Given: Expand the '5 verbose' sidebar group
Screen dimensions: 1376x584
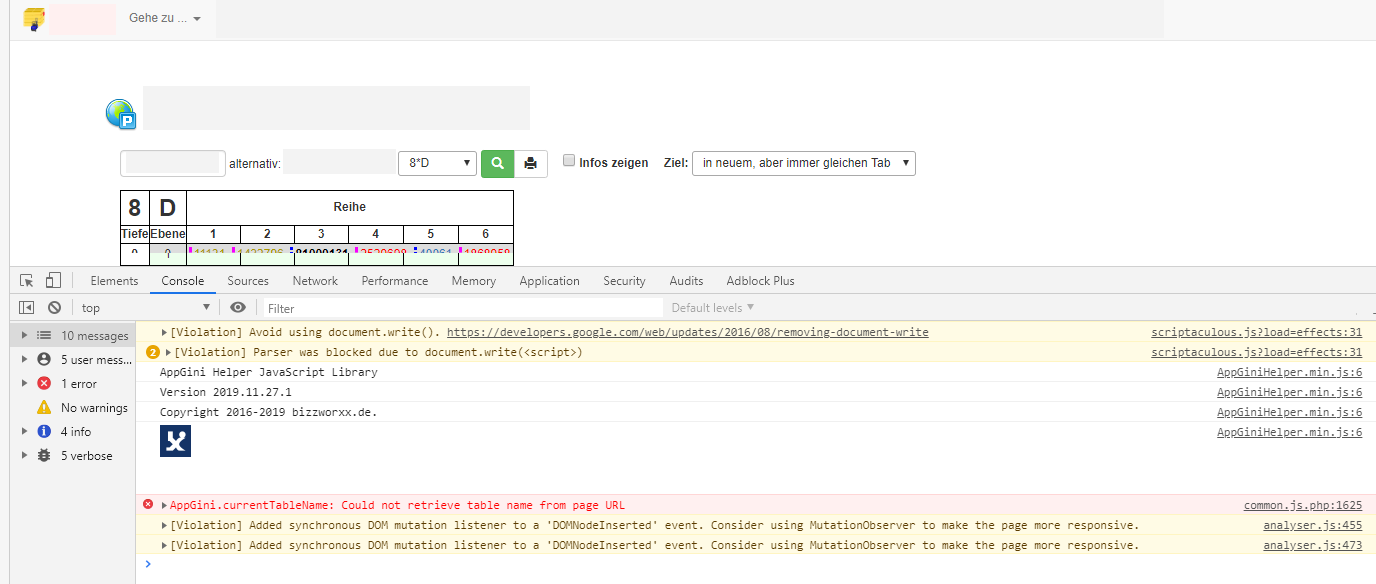Looking at the screenshot, I should tap(24, 456).
